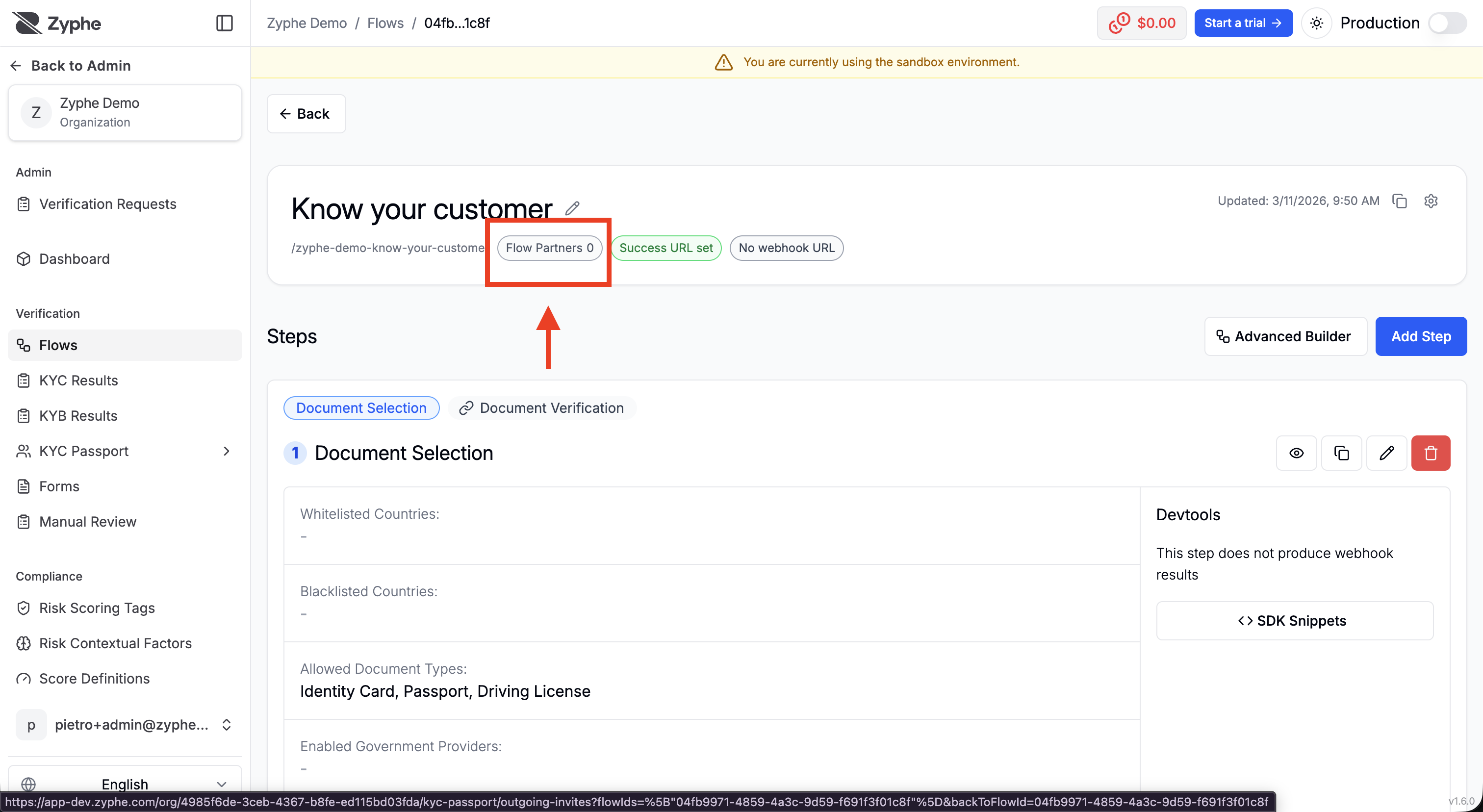Screen dimensions: 1483x812
Task: Click the Success URL set badge
Action: pos(665,248)
